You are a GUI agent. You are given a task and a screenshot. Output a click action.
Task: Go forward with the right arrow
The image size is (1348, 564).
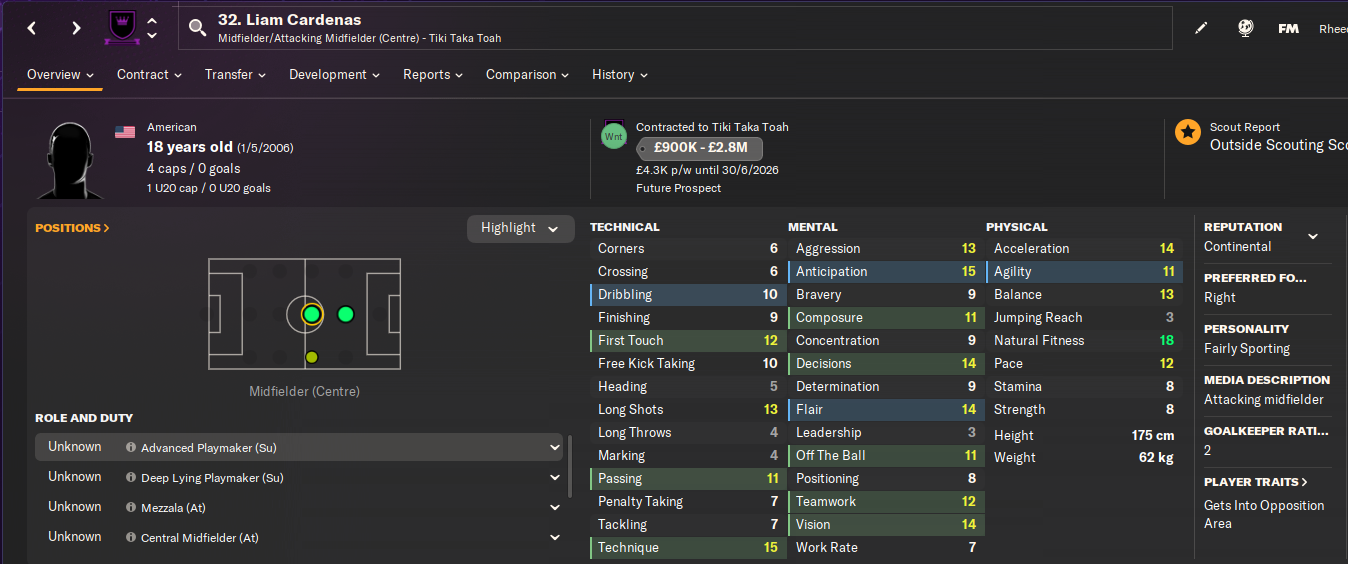76,28
